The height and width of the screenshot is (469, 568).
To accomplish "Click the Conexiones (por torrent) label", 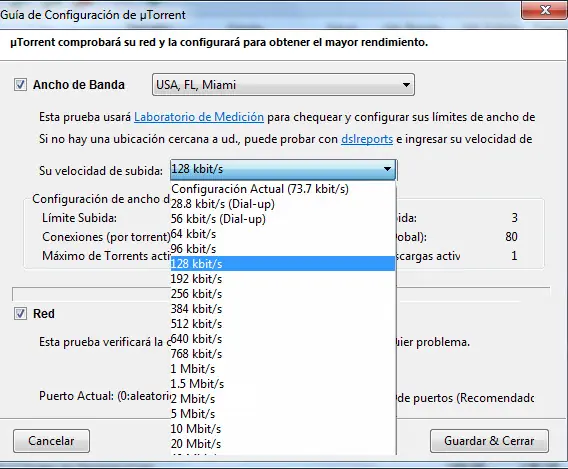I will (x=106, y=237).
